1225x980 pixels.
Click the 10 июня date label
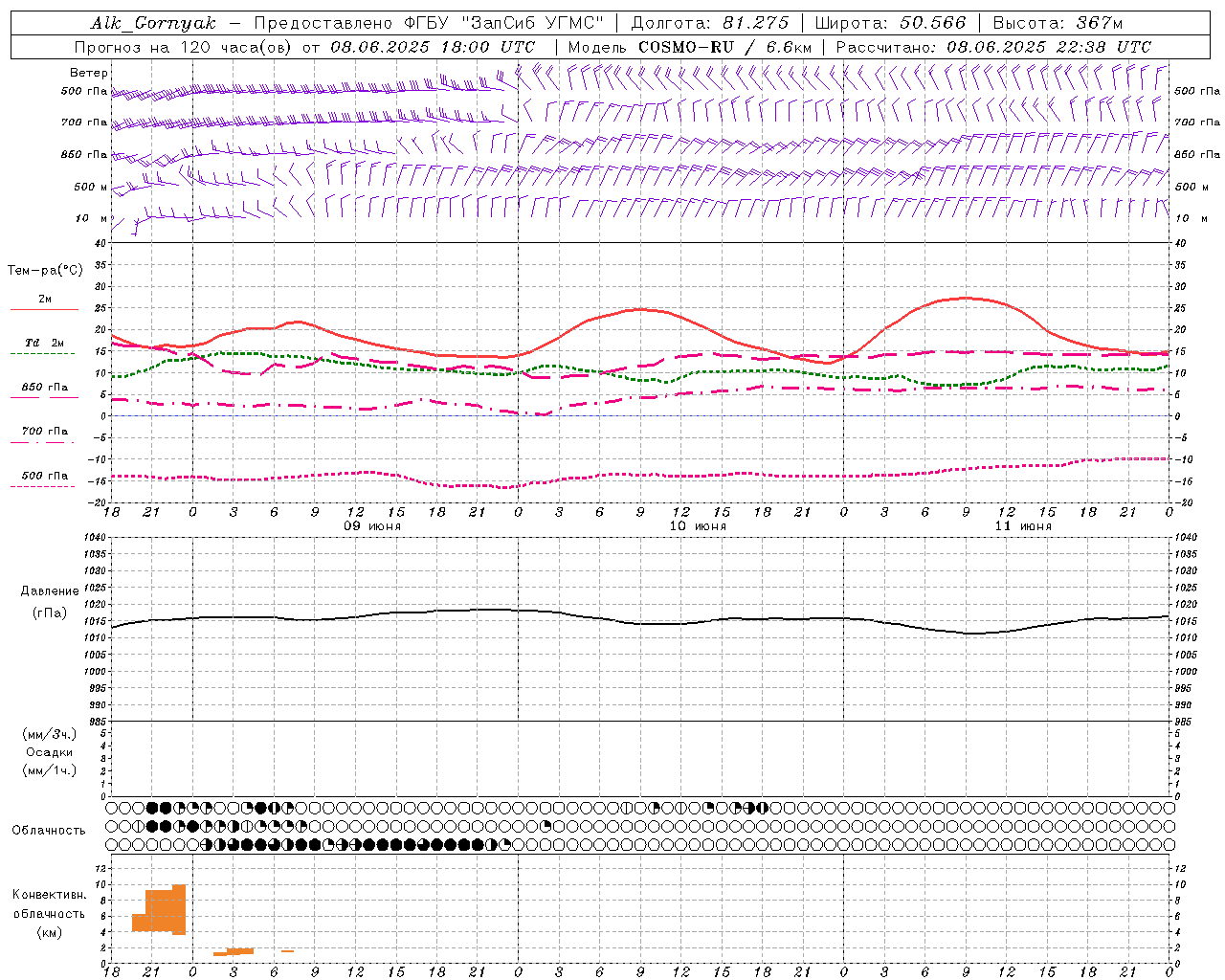(698, 526)
